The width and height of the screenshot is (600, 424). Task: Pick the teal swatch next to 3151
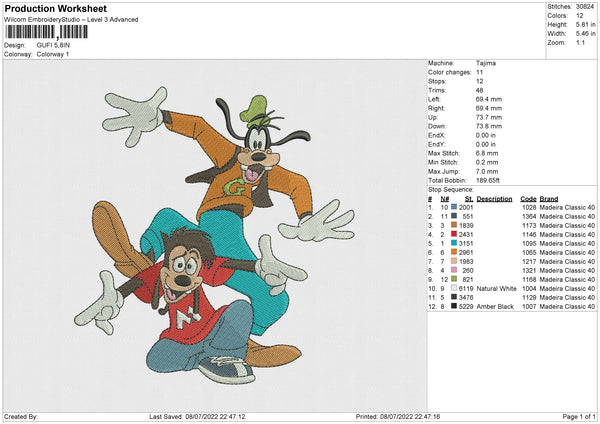point(454,243)
